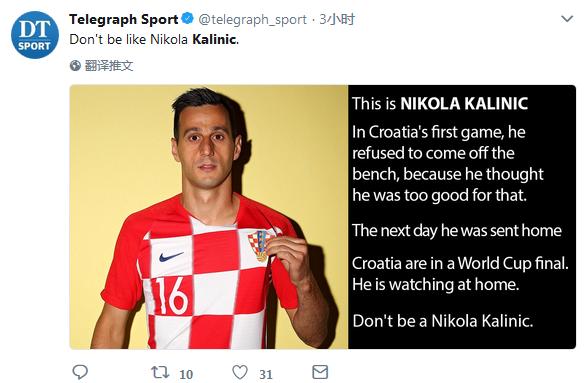This screenshot has height=383, width=584.
Task: Open the 3小时 timestamp link
Action: click(x=337, y=19)
